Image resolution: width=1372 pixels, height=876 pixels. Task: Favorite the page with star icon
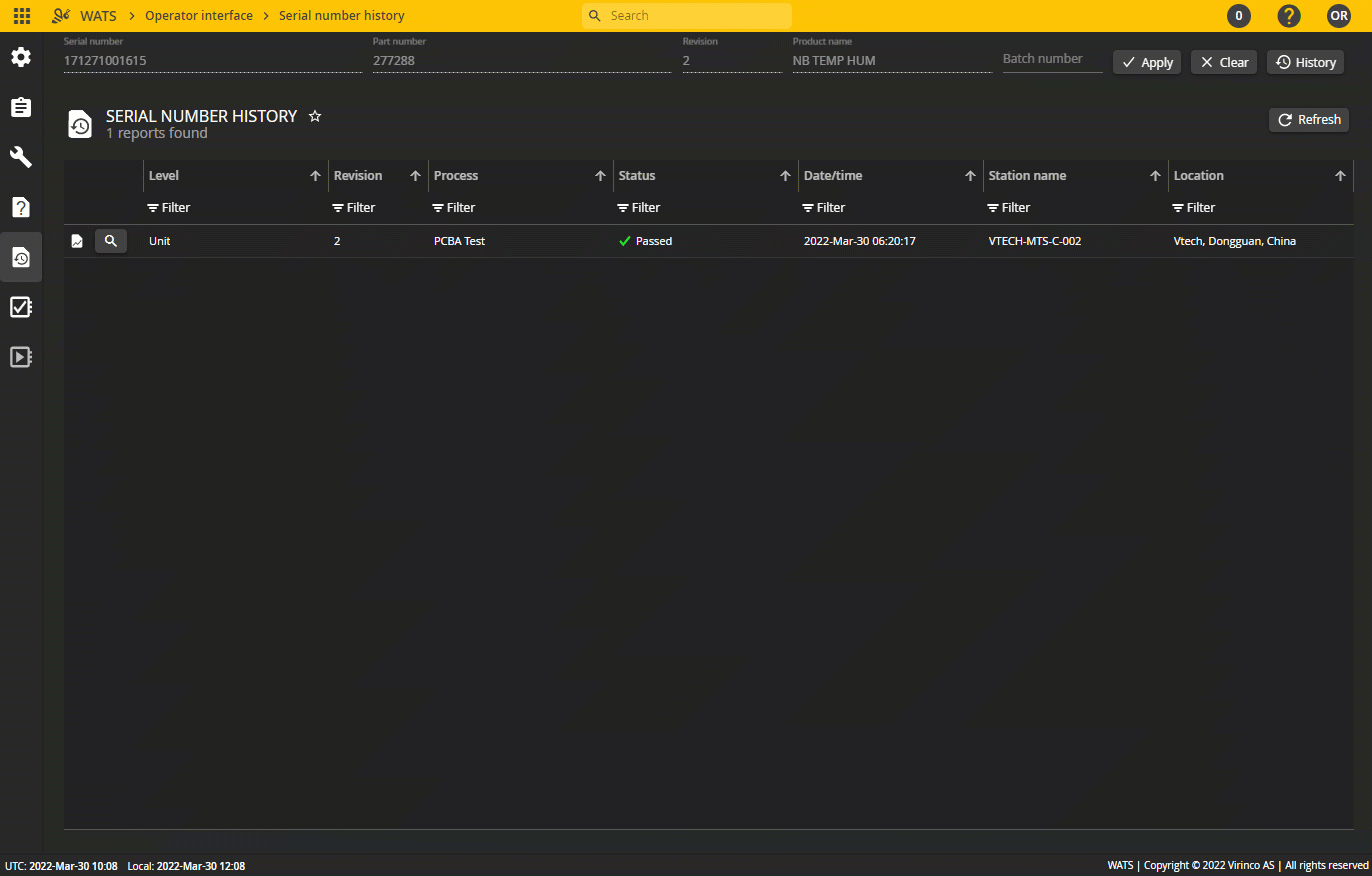315,116
